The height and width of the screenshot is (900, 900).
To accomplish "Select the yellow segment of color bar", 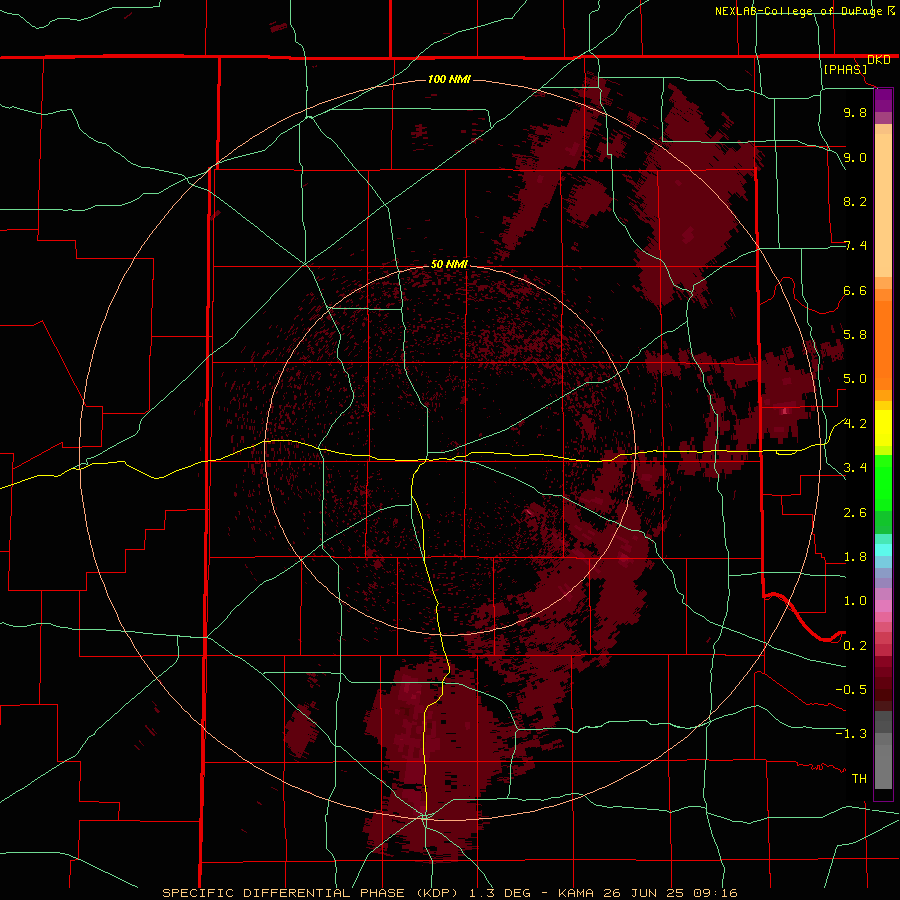I will pyautogui.click(x=883, y=428).
